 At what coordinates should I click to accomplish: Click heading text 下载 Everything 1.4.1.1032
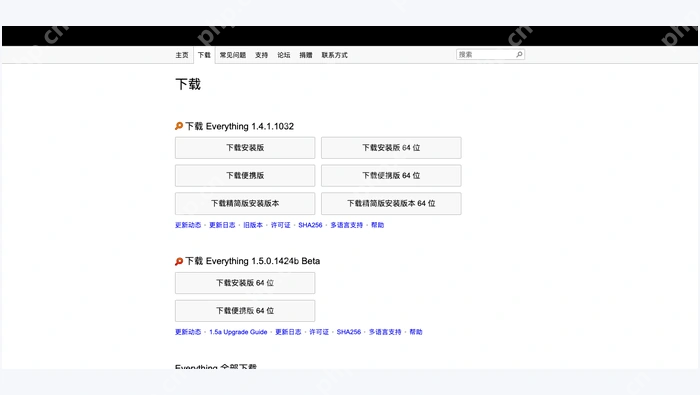(x=239, y=126)
